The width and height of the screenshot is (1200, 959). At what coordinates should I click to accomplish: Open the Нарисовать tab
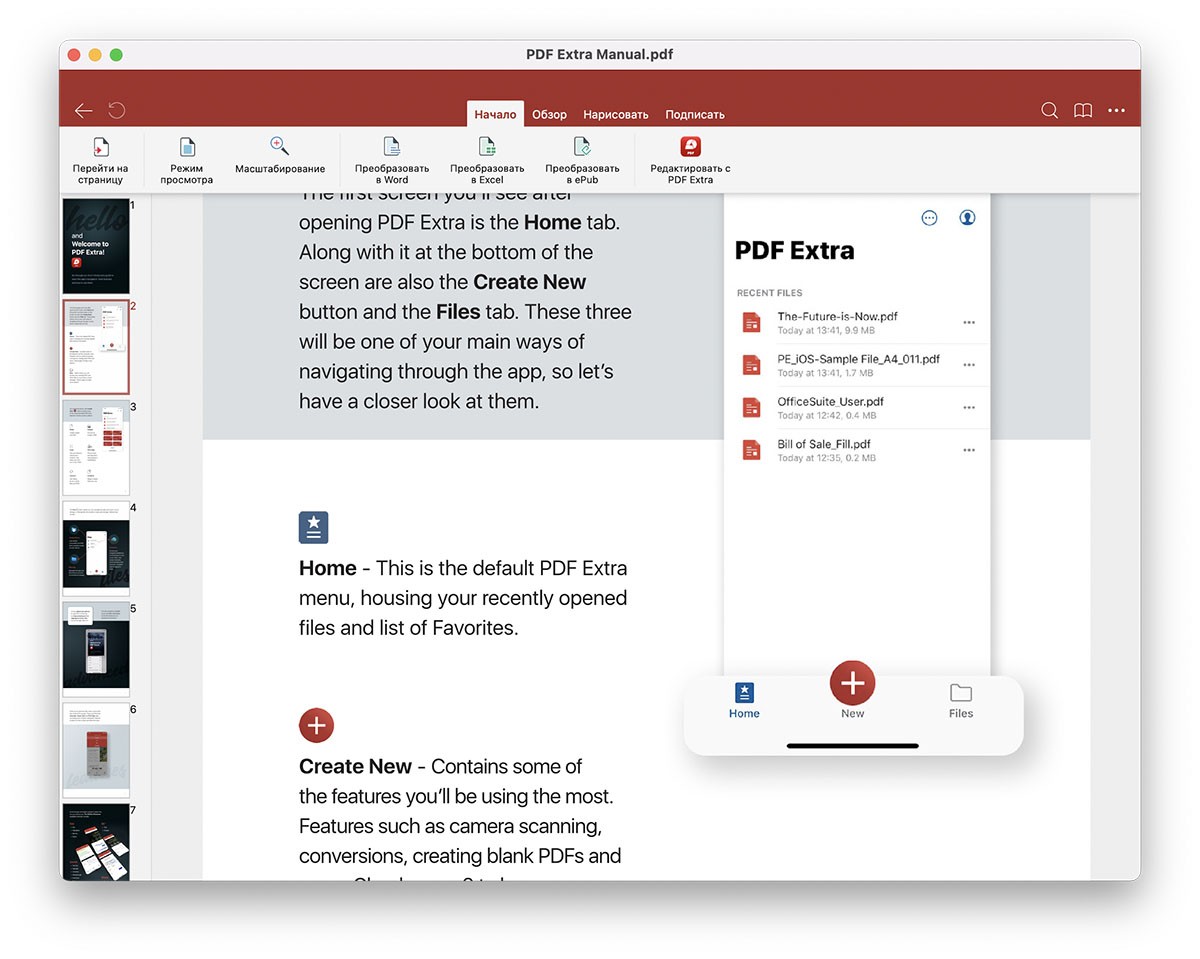click(616, 114)
